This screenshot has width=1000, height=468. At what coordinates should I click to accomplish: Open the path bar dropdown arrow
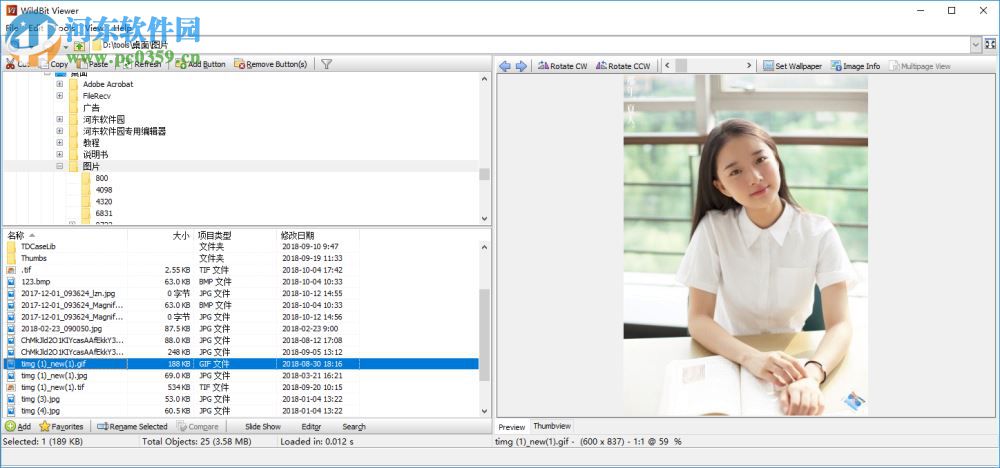click(x=976, y=45)
